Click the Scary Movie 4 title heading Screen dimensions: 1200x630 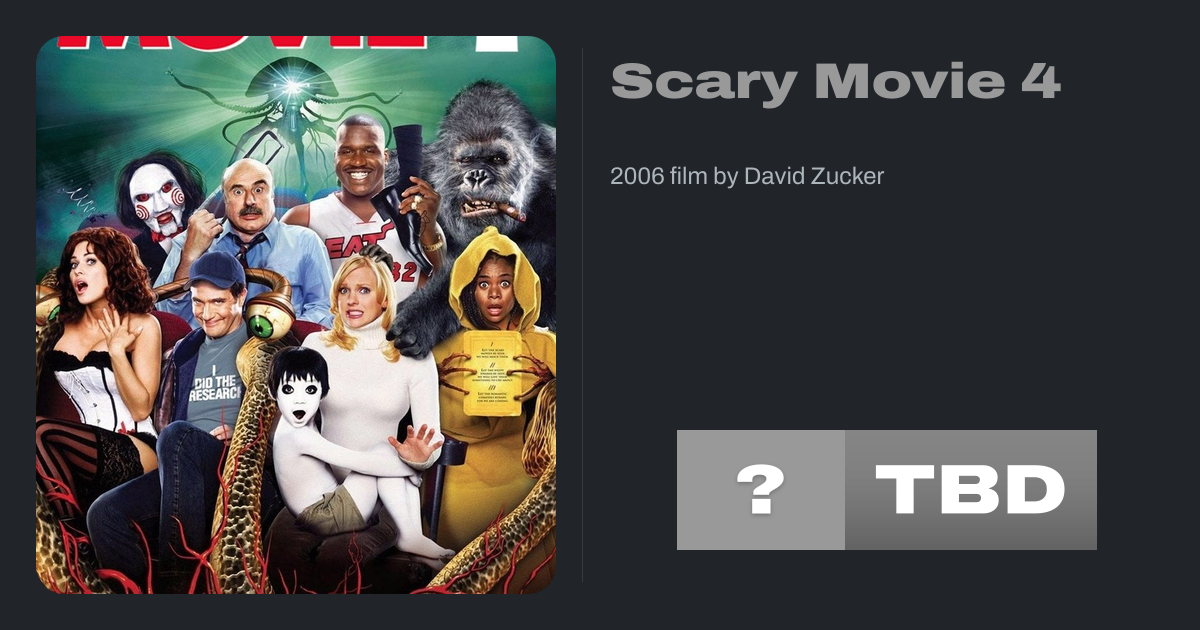(x=835, y=82)
